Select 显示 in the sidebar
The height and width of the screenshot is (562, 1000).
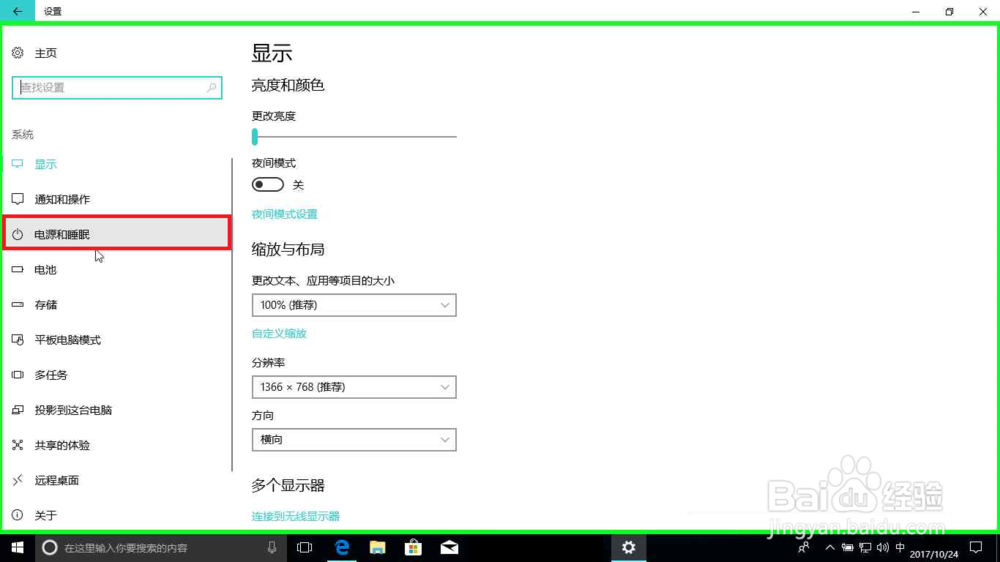[46, 164]
